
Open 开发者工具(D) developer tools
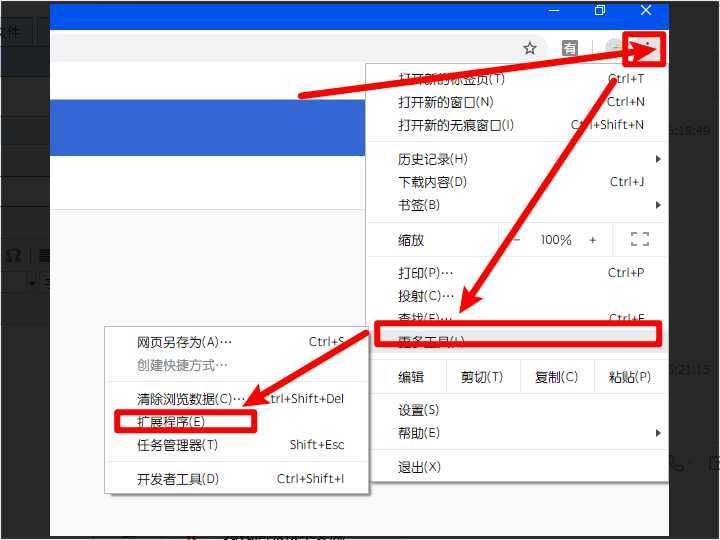click(x=237, y=479)
